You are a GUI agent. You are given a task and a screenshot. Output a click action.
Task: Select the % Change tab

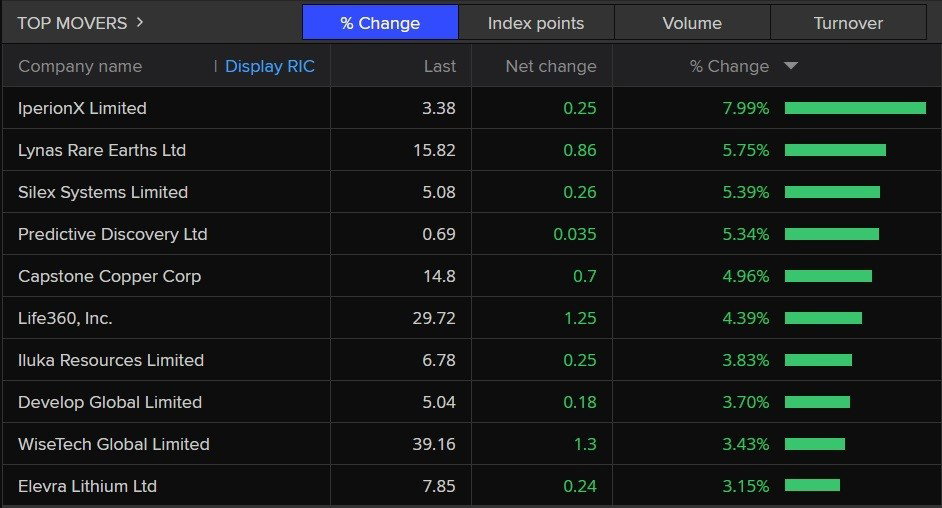click(x=380, y=23)
